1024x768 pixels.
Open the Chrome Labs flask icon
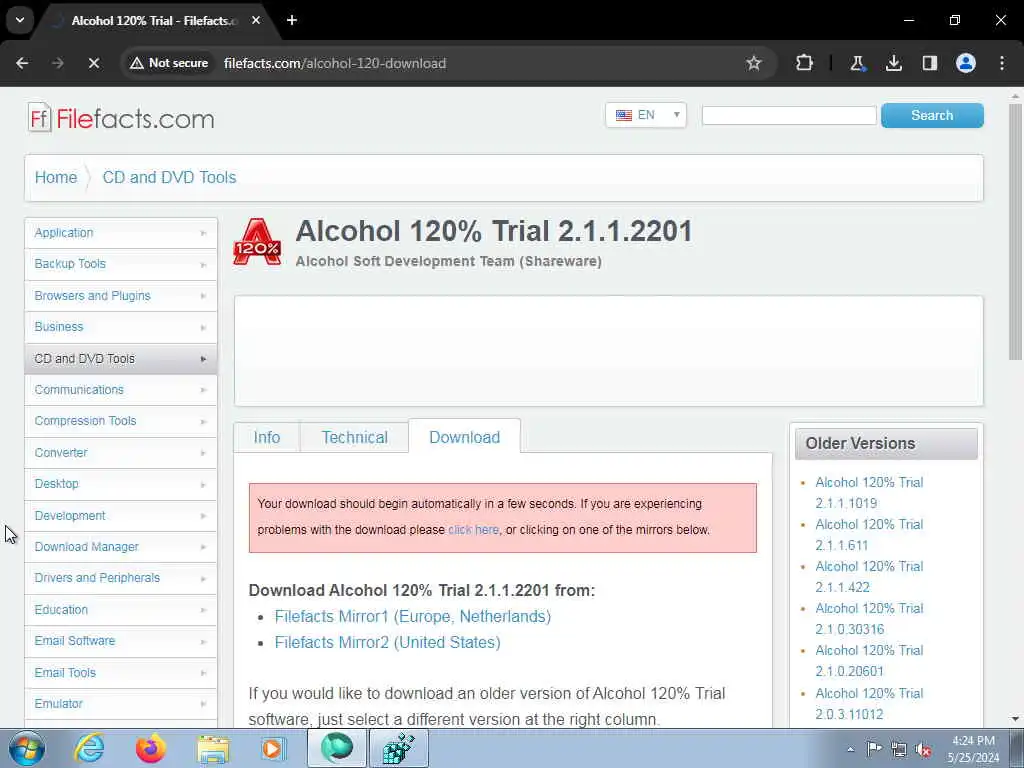tap(857, 63)
